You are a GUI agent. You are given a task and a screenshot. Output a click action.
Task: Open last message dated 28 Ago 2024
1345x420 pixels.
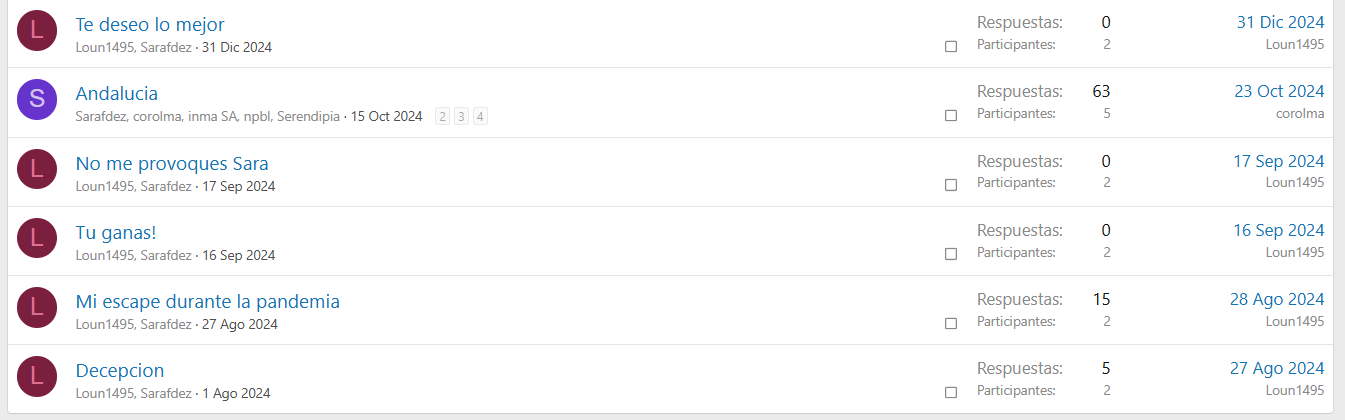(1277, 299)
